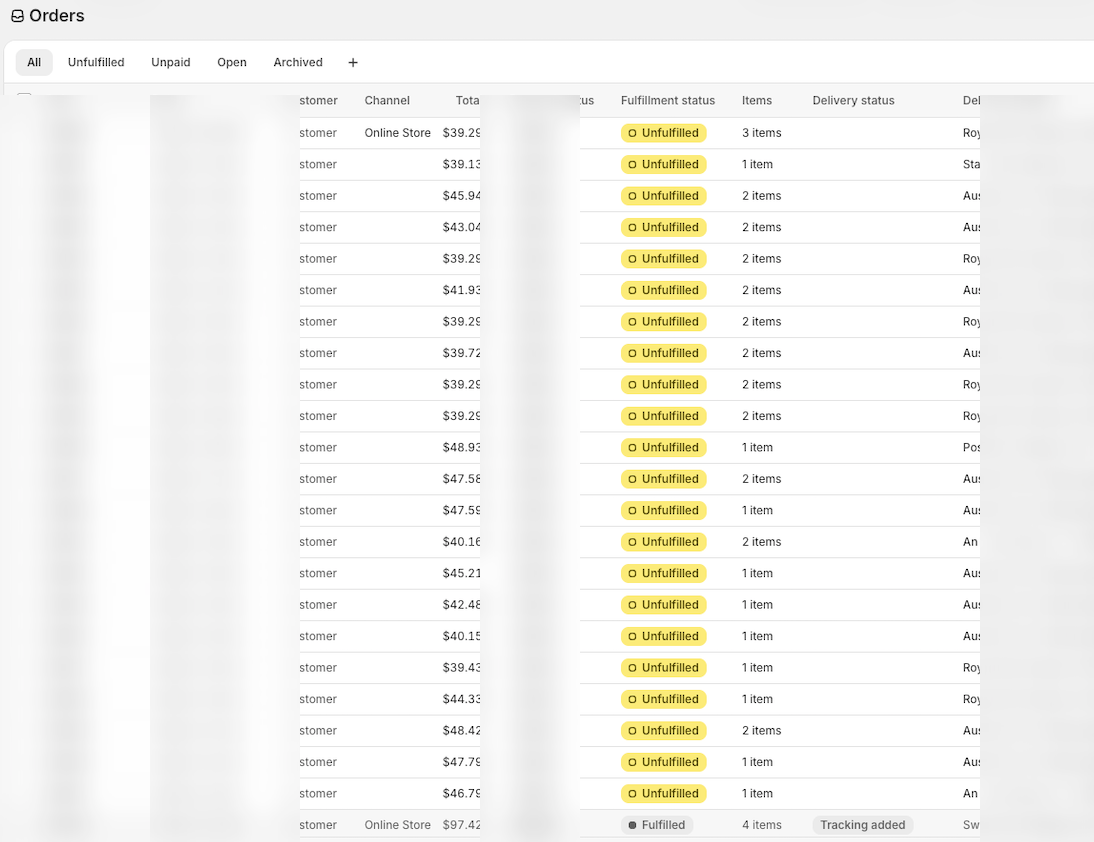This screenshot has width=1094, height=842.
Task: Toggle the select-all orders checkbox
Action: tap(24, 100)
